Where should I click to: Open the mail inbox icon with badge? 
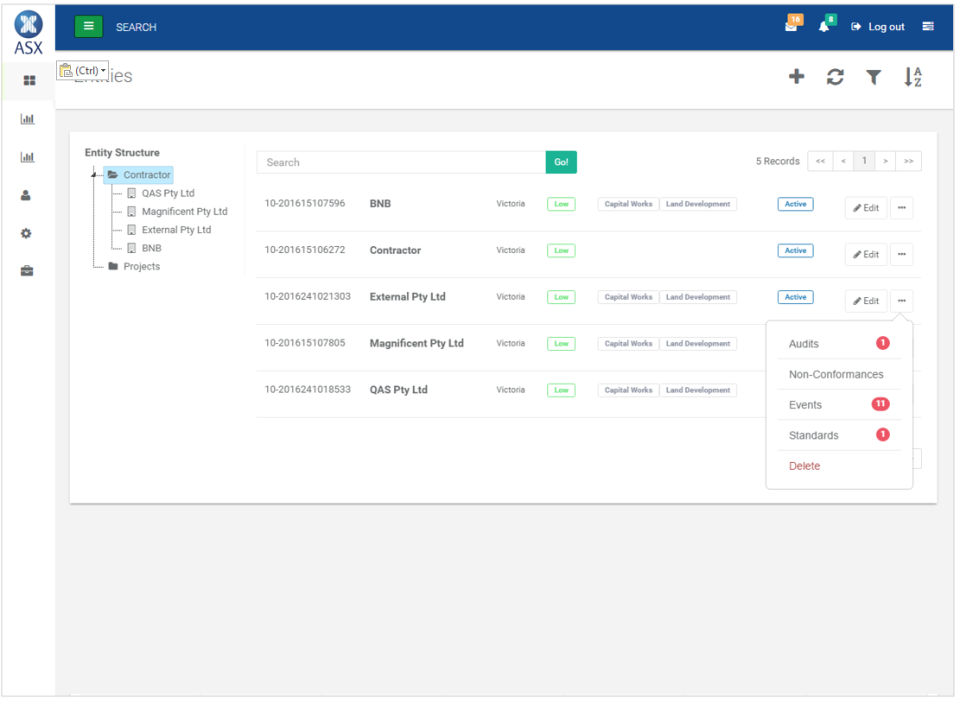[793, 24]
